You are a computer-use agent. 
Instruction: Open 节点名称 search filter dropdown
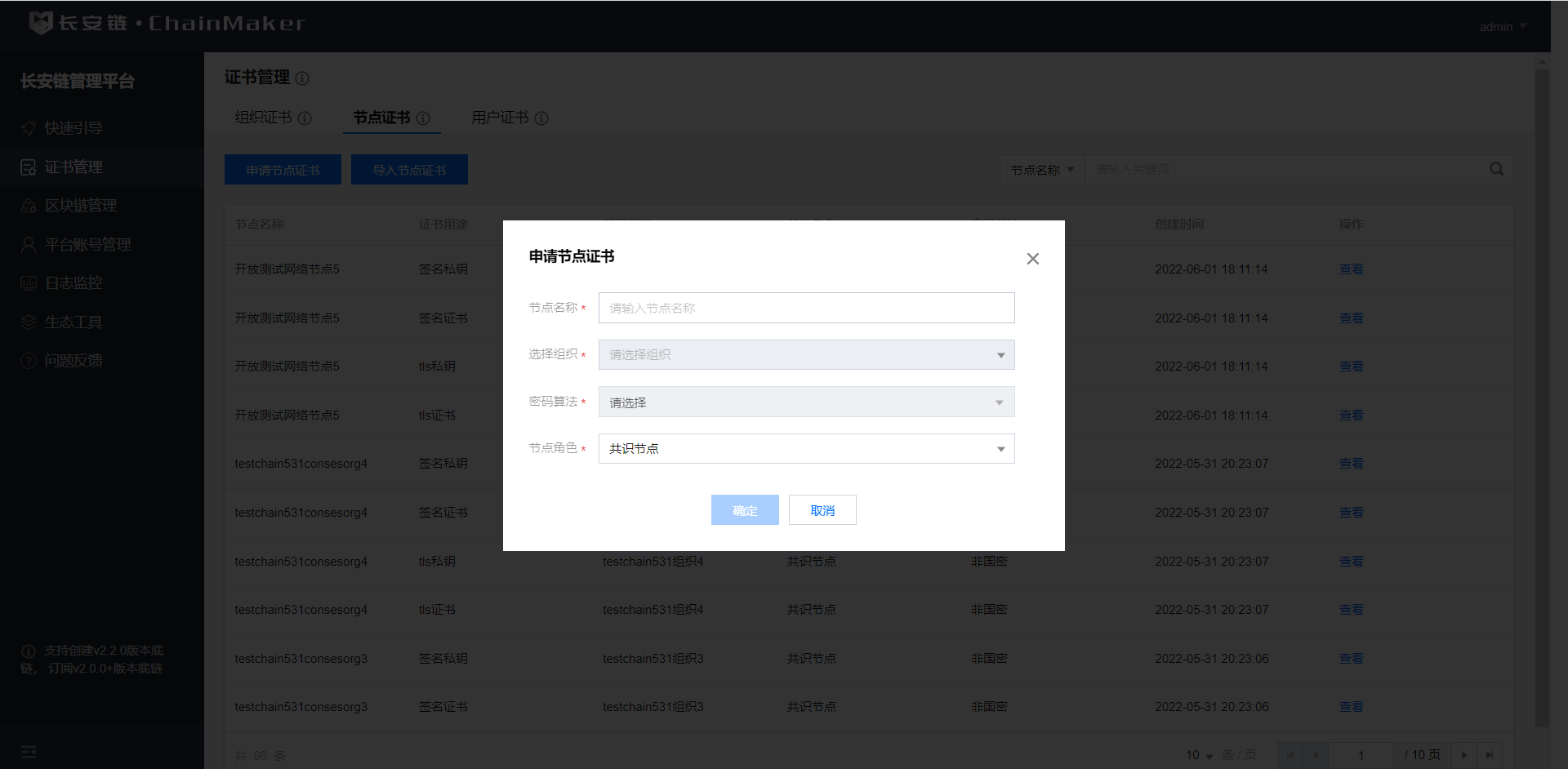[1042, 170]
